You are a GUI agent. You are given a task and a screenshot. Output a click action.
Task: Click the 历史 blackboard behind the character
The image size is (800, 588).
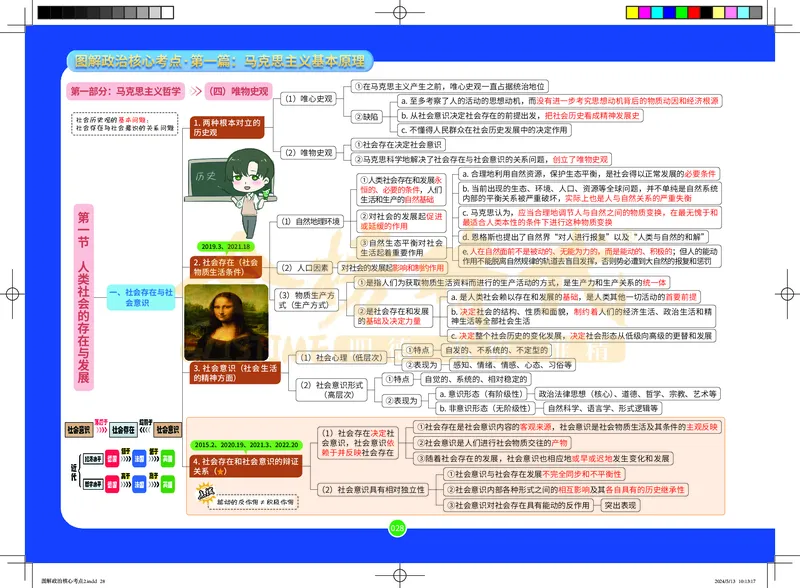pos(204,178)
